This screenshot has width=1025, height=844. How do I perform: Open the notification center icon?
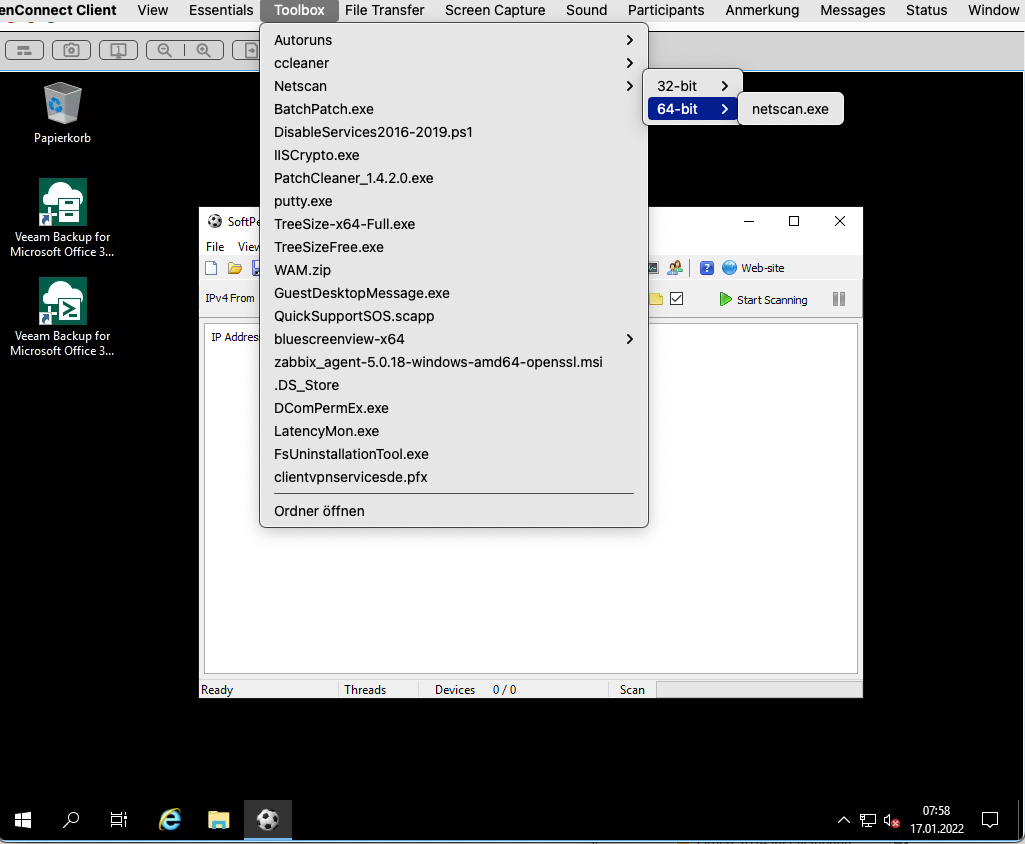(990, 820)
